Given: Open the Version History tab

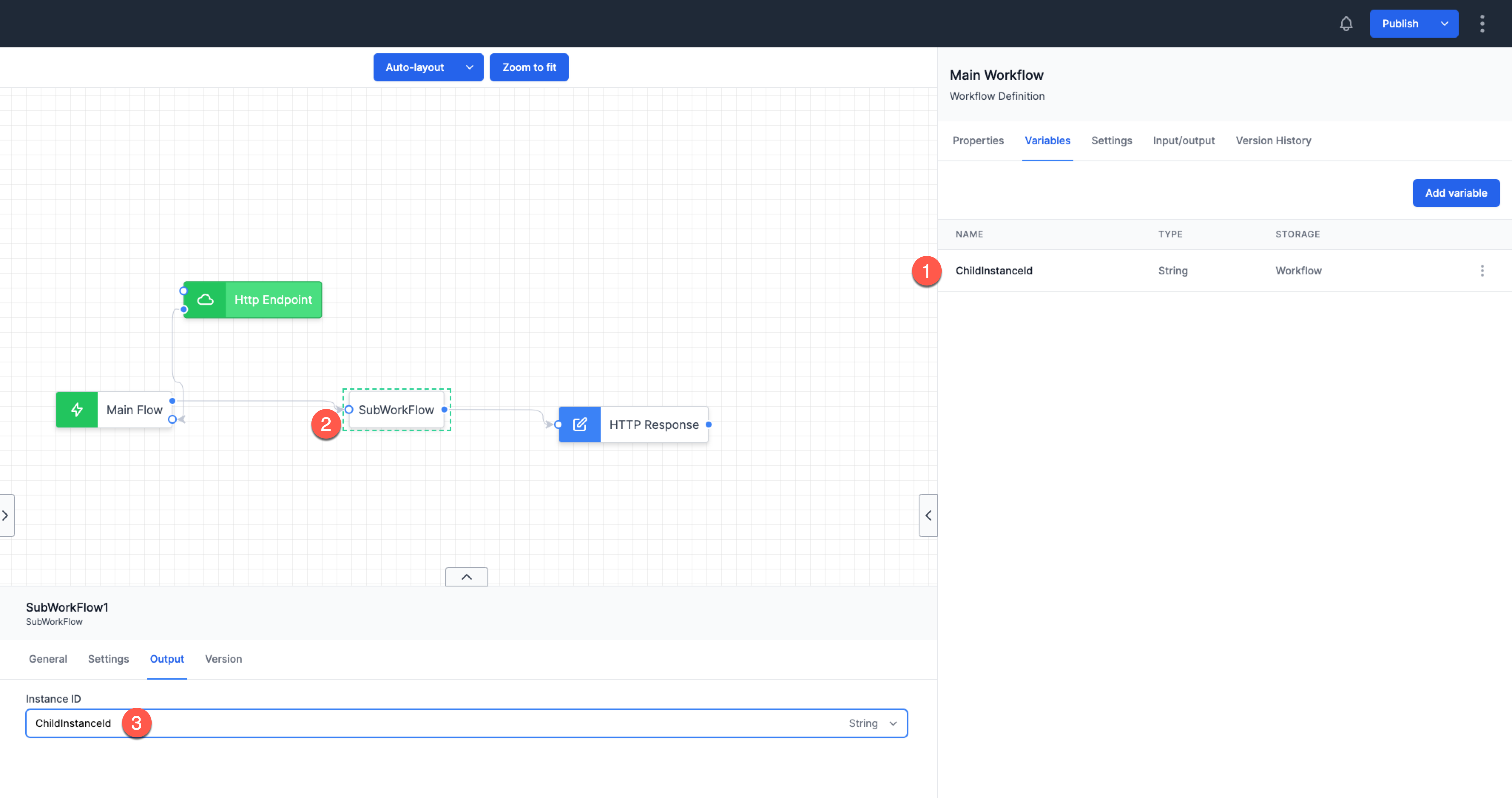Looking at the screenshot, I should click(x=1273, y=140).
